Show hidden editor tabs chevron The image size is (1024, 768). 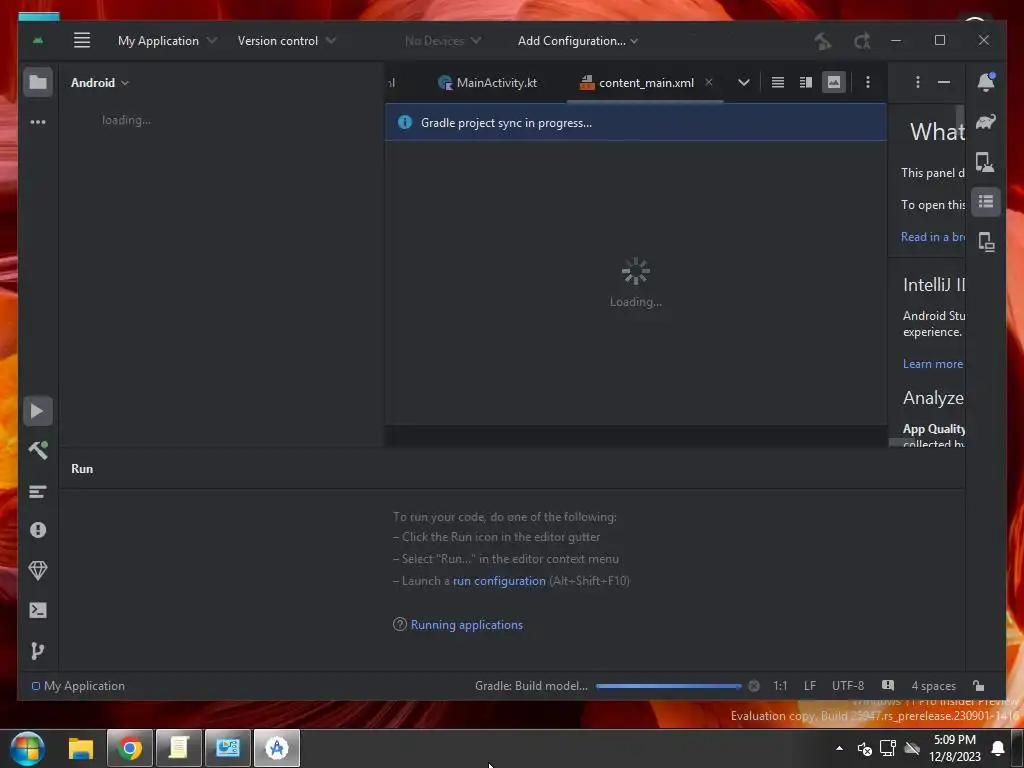744,82
